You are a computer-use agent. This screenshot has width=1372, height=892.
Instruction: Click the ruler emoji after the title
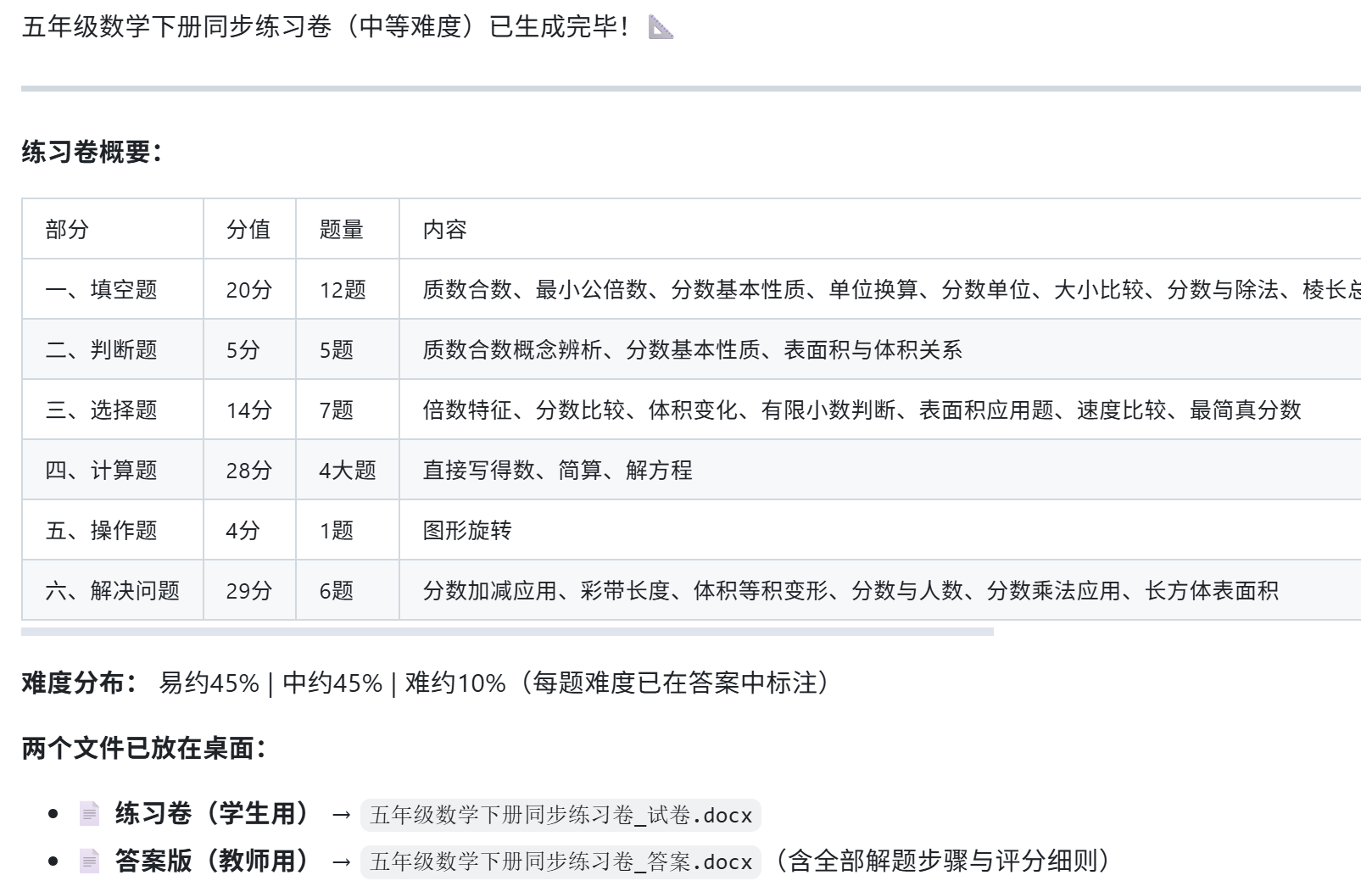point(661,27)
